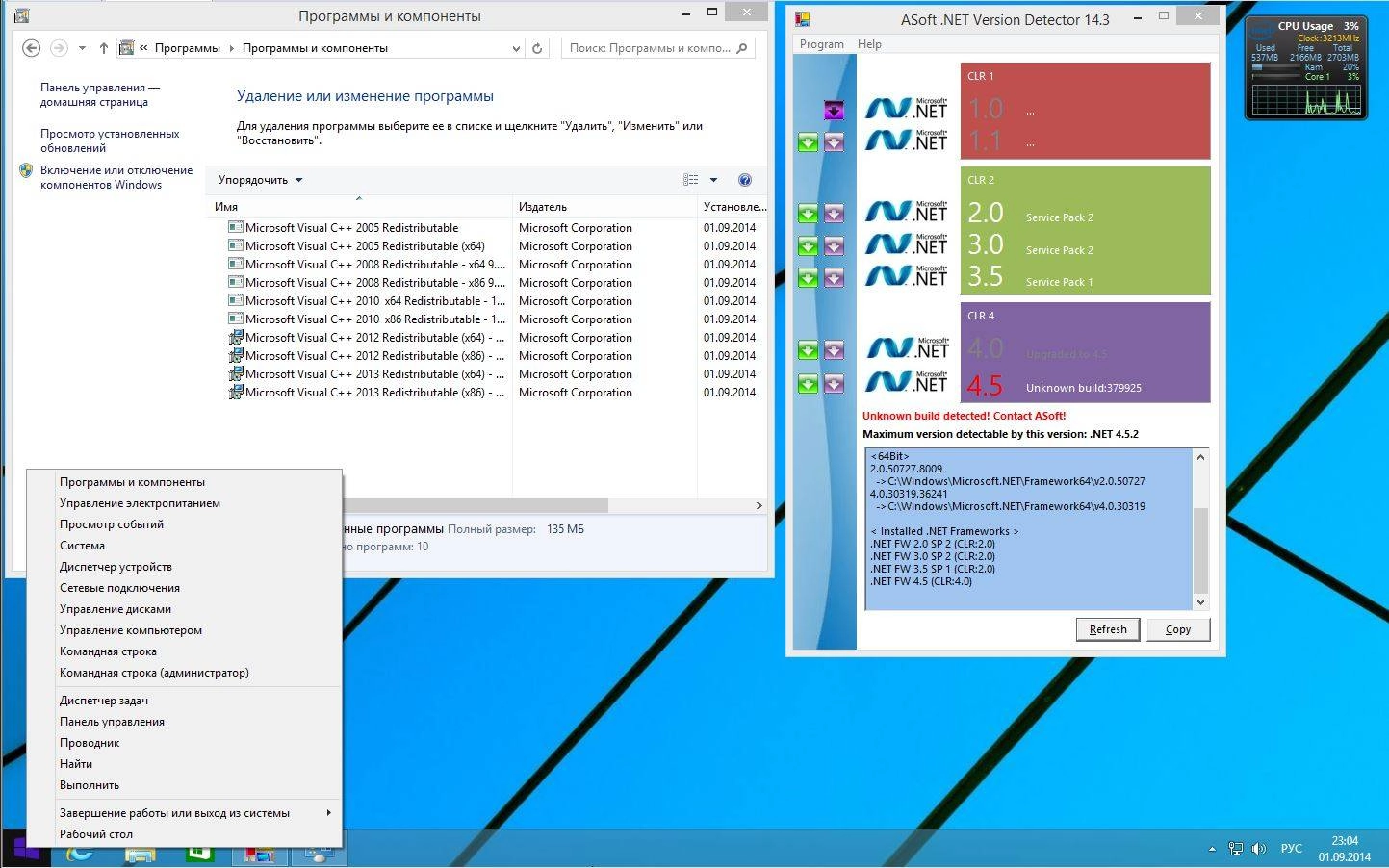Click the Программы breadcrumb separator arrow
This screenshot has width=1389, height=868.
[x=231, y=48]
